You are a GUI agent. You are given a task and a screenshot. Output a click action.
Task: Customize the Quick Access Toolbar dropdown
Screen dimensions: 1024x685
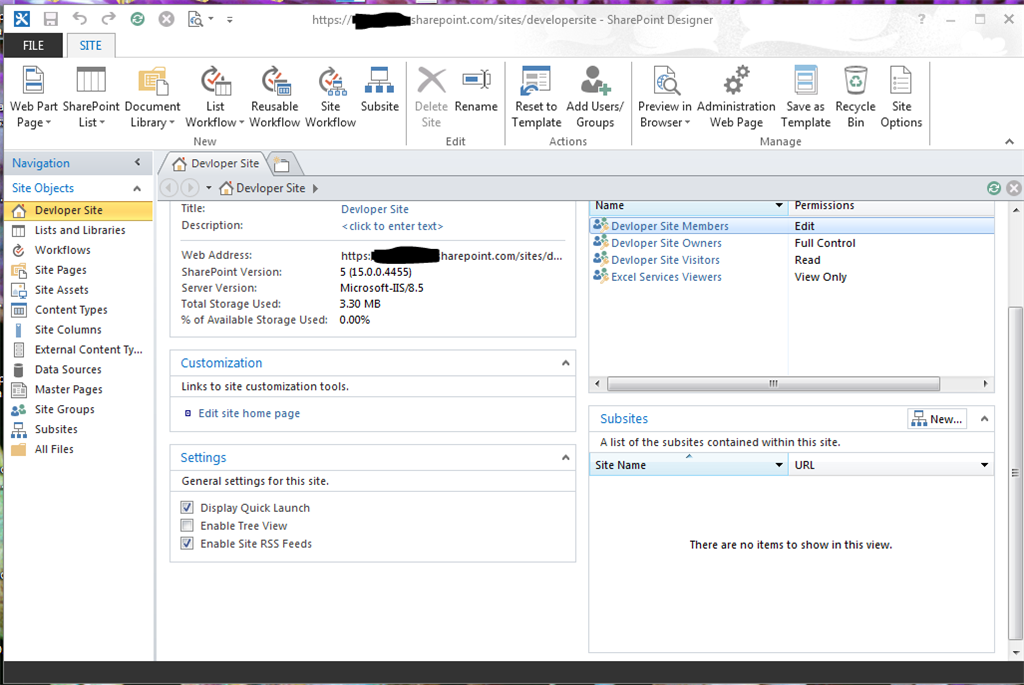coord(229,20)
